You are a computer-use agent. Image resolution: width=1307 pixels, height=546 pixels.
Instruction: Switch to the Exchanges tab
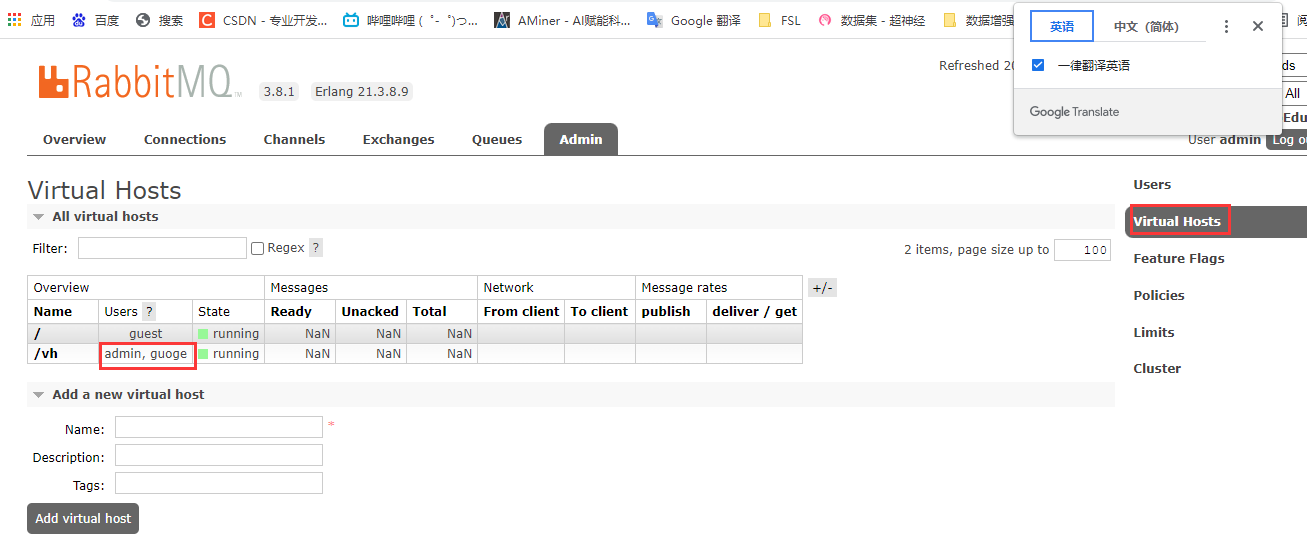pyautogui.click(x=399, y=140)
